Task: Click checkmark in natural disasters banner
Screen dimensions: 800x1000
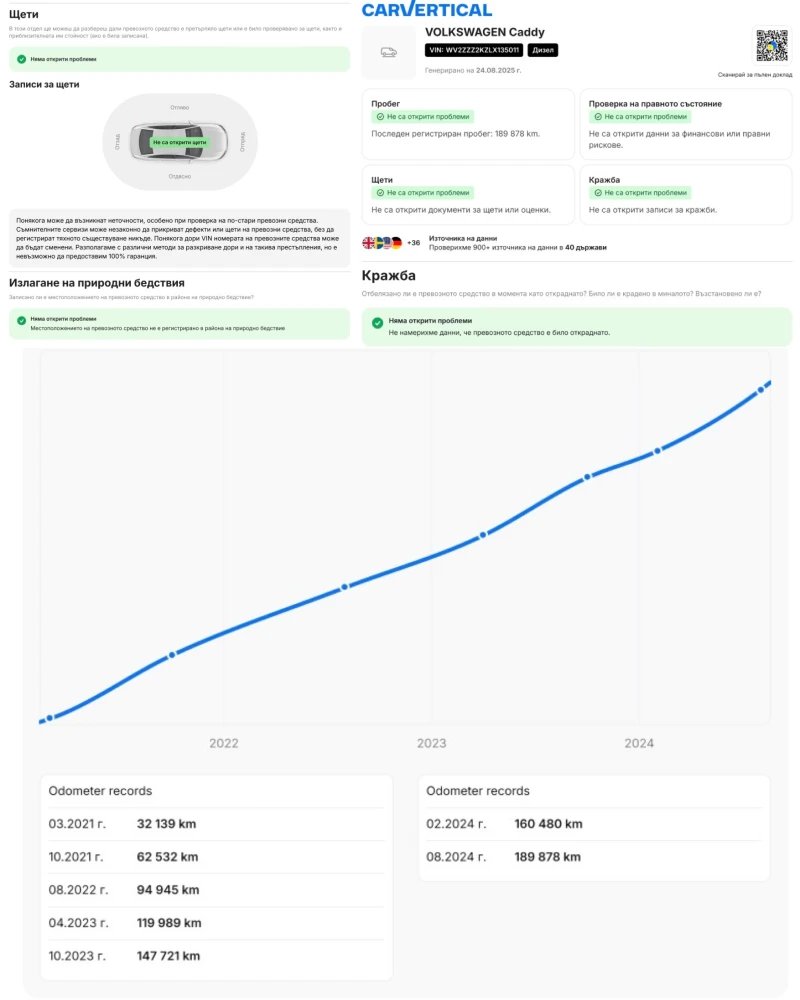Action: (x=22, y=323)
